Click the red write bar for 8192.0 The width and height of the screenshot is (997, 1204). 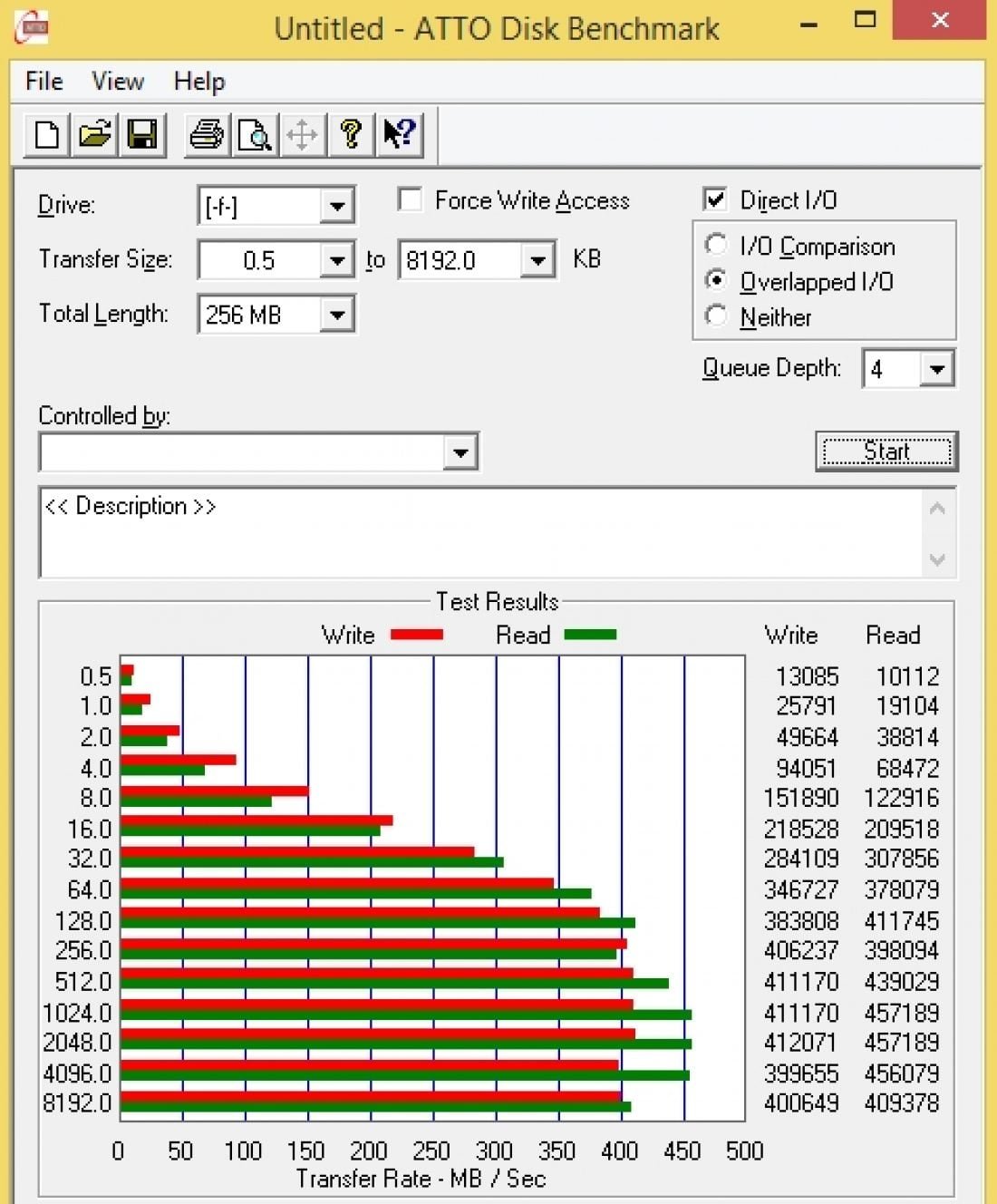coord(372,1096)
